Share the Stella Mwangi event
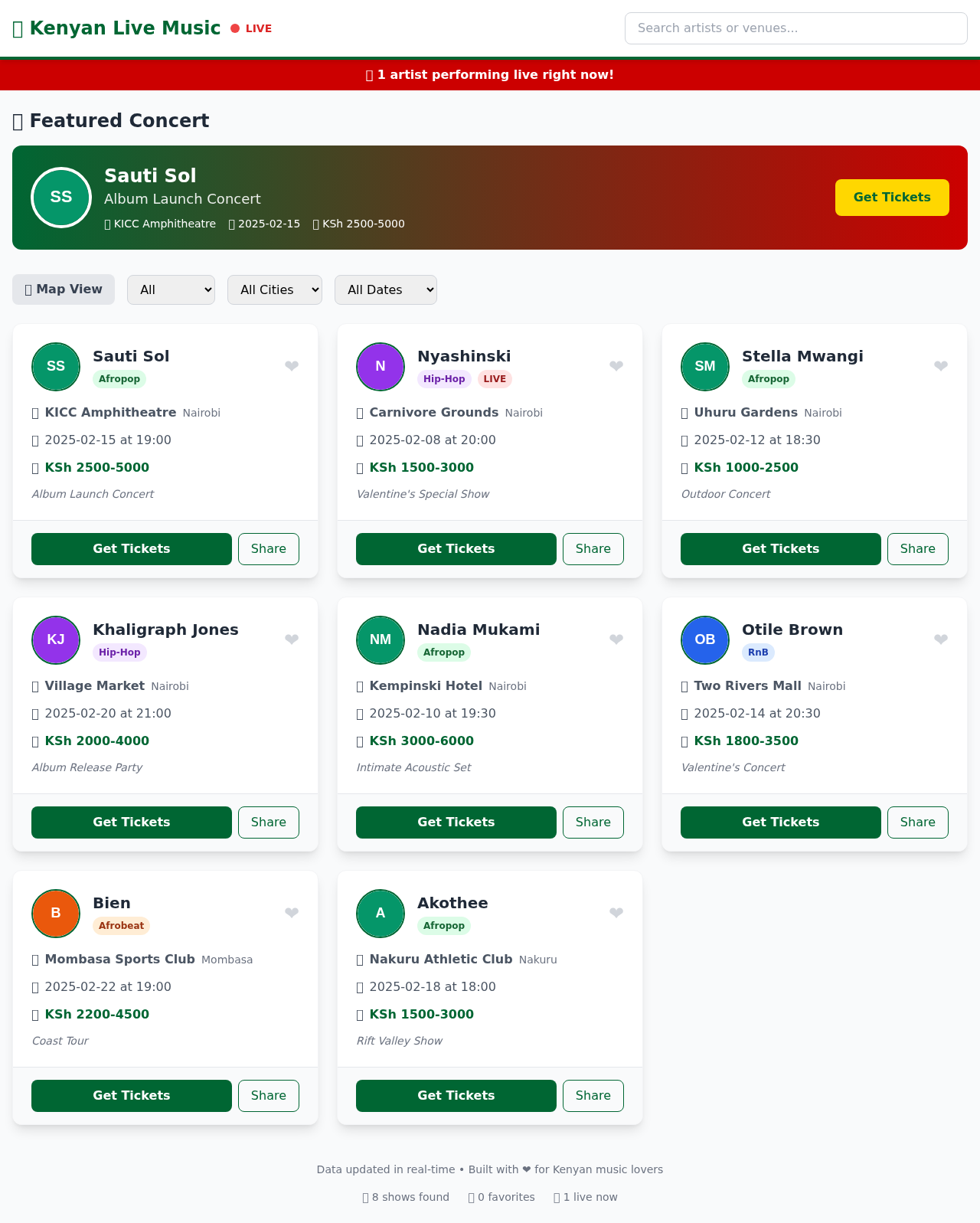Screen dimensions: 980x1223 (918, 549)
